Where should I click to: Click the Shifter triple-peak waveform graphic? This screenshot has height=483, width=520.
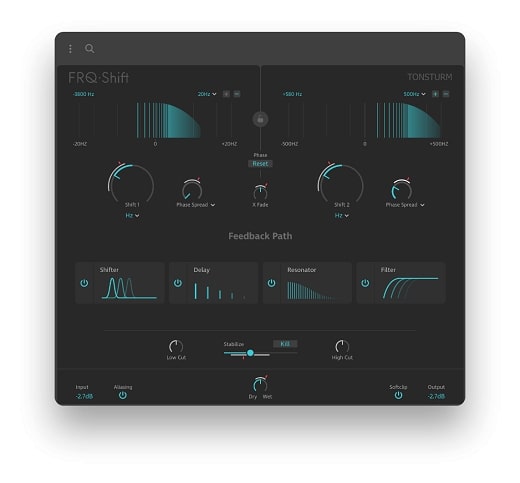point(129,288)
